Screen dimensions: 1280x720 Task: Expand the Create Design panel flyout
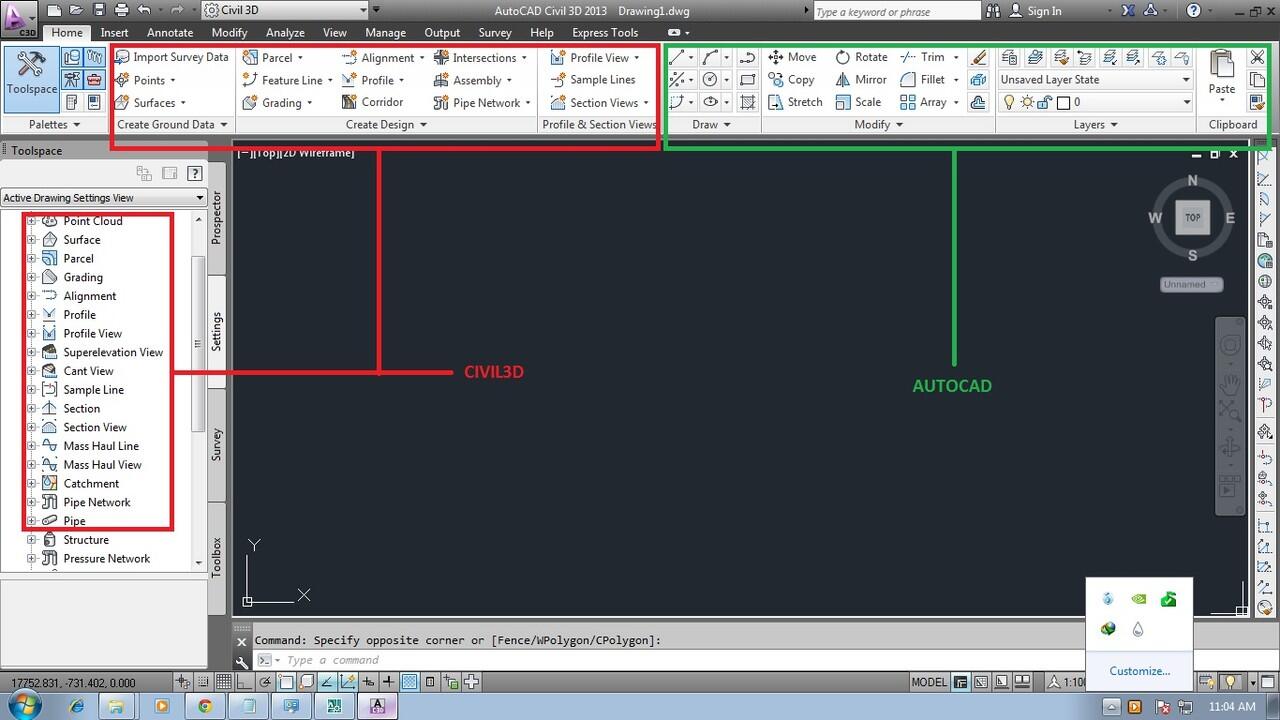point(386,125)
